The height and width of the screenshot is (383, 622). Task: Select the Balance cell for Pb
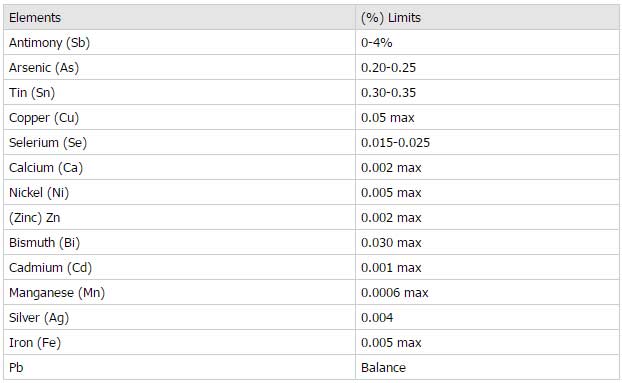487,367
